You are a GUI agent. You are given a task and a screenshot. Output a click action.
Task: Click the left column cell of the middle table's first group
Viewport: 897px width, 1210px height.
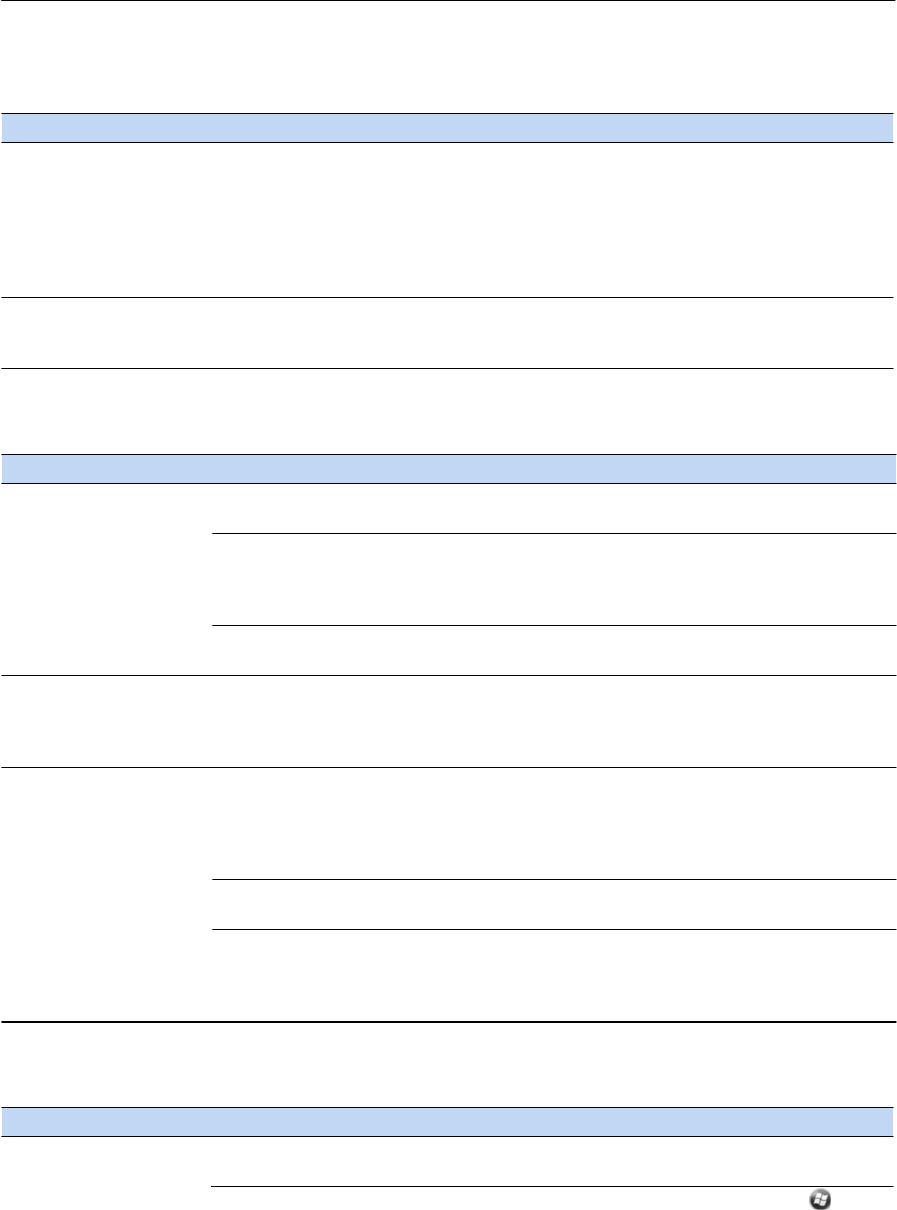pos(108,580)
